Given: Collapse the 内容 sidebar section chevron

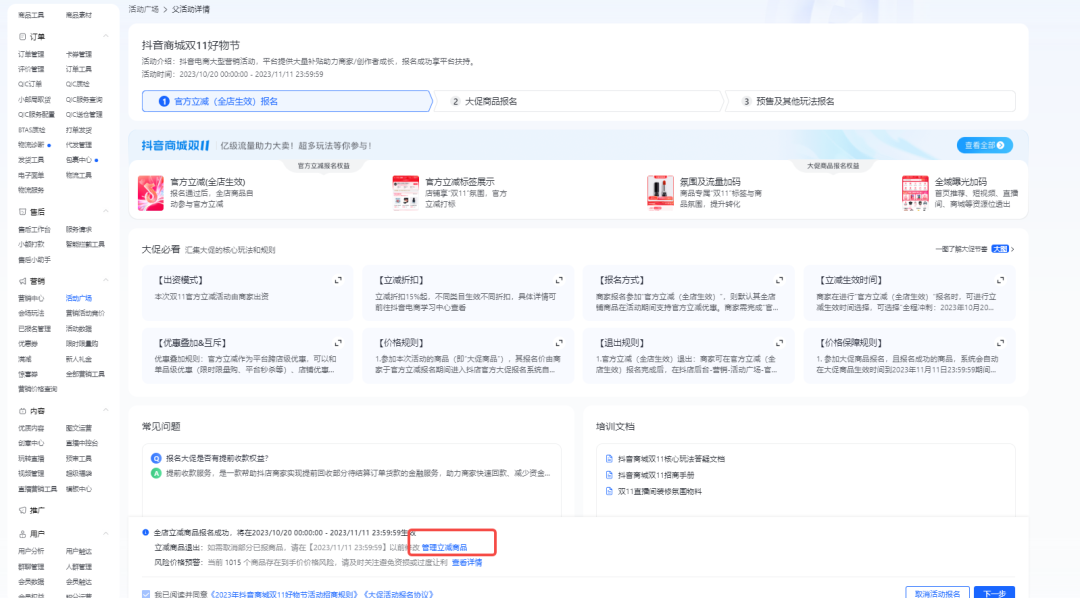Looking at the screenshot, I should coord(105,411).
